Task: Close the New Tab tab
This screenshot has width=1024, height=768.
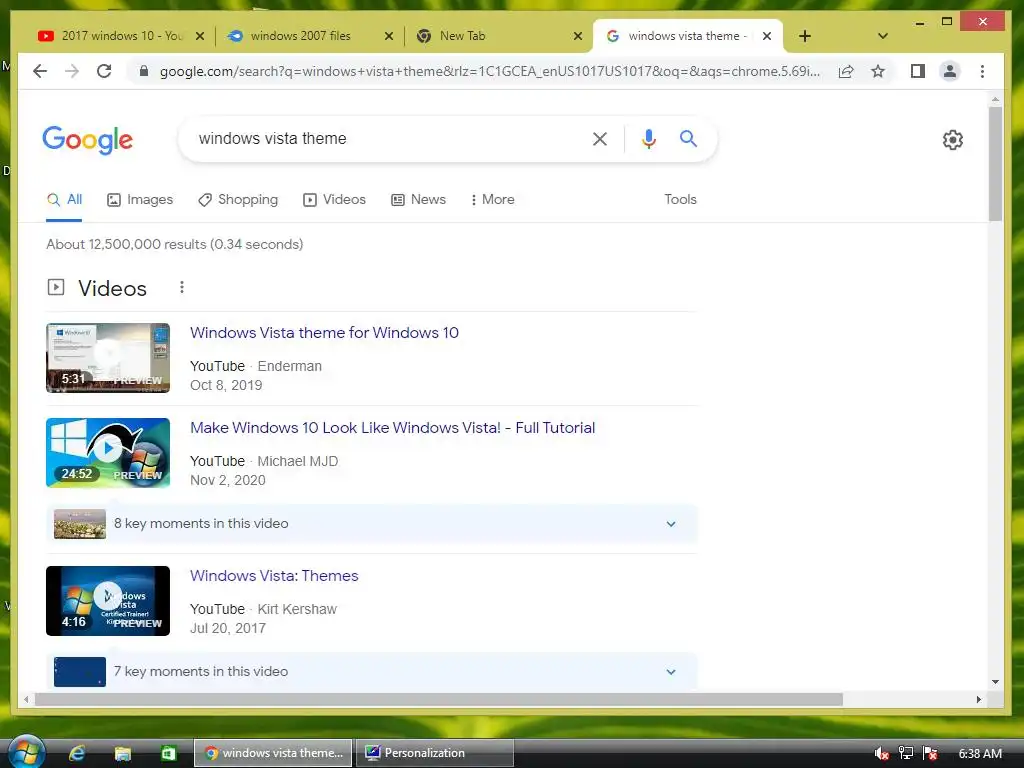Action: pos(577,36)
